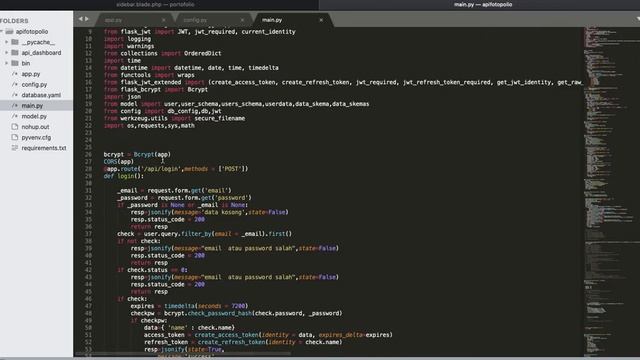Viewport: 640px width, 360px height.
Task: Click the app.py file type icon
Action: (15, 74)
